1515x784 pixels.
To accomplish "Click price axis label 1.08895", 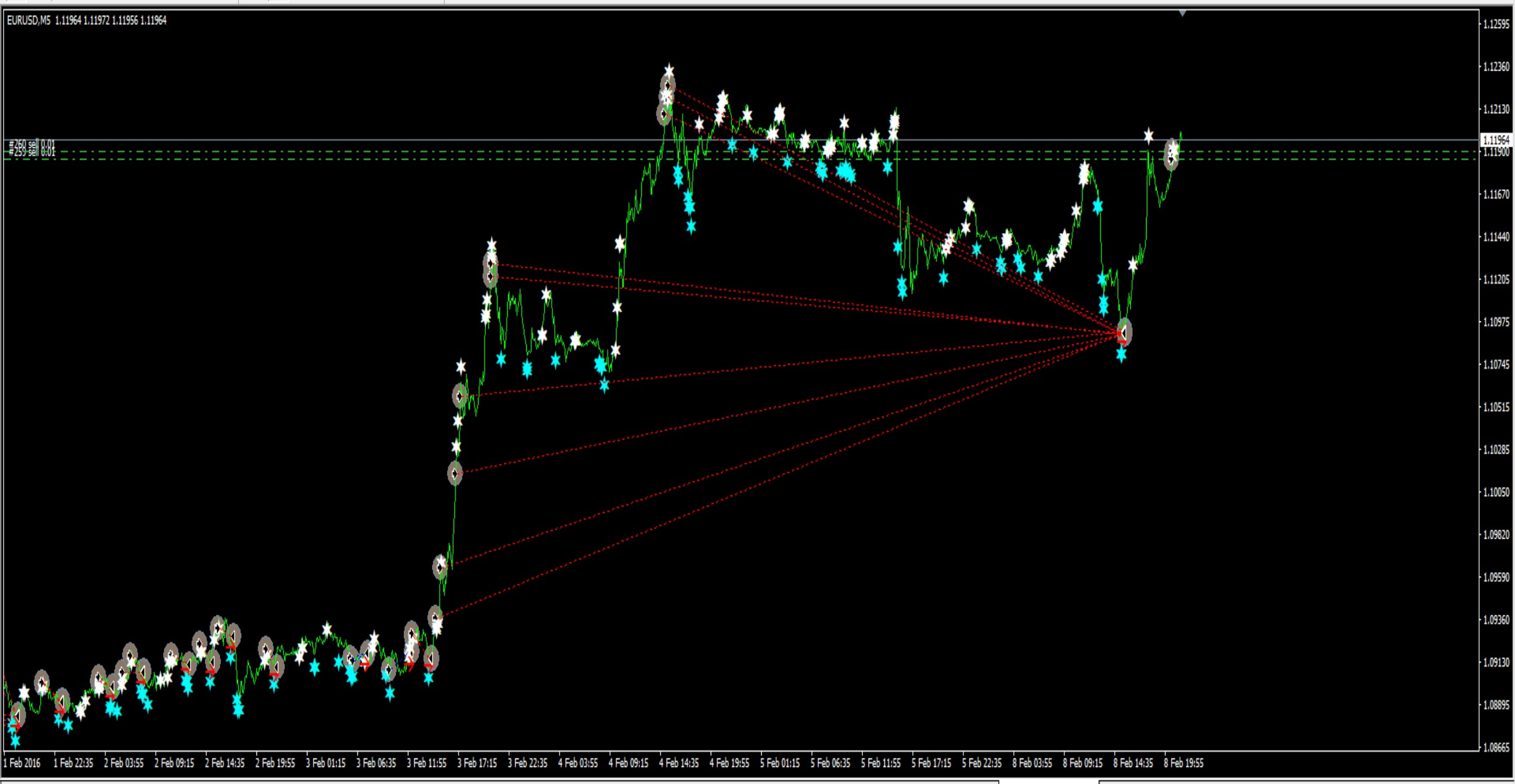I will tap(1496, 705).
